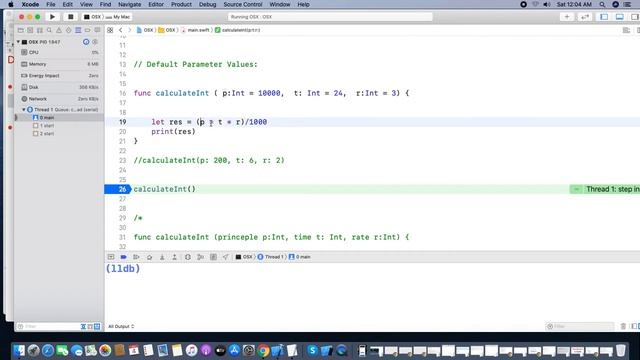
Task: Open the issue navigator warning triangle
Action: (59, 30)
